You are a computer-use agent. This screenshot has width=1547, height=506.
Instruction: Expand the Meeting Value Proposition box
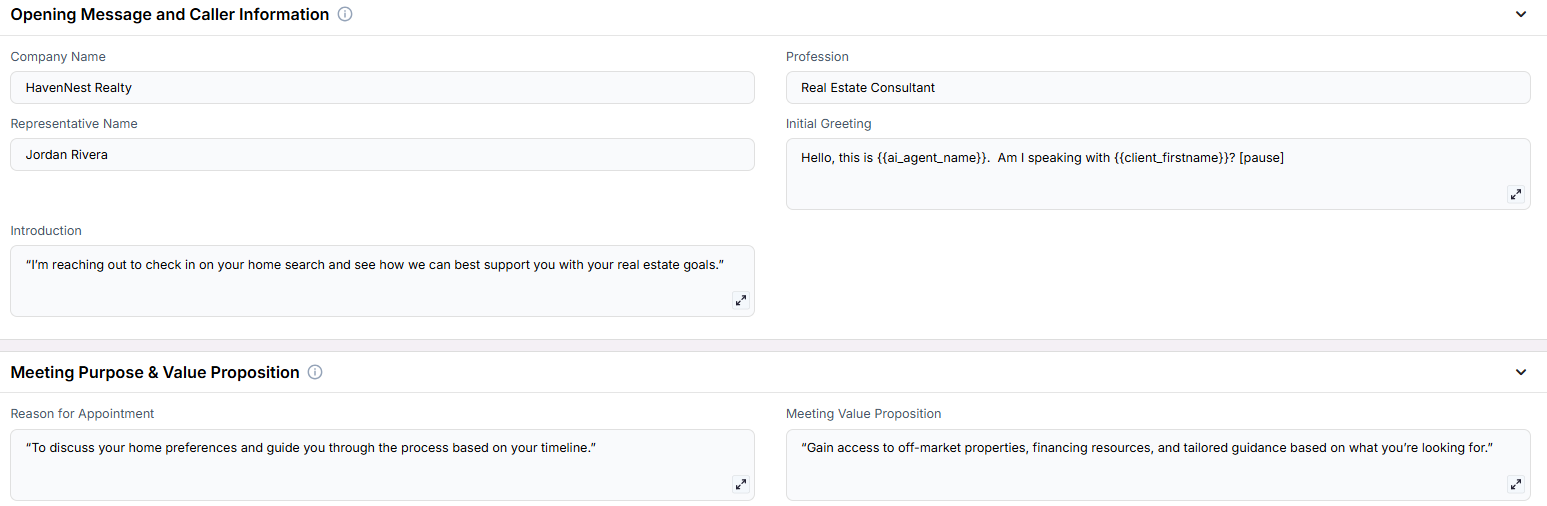tap(1516, 484)
